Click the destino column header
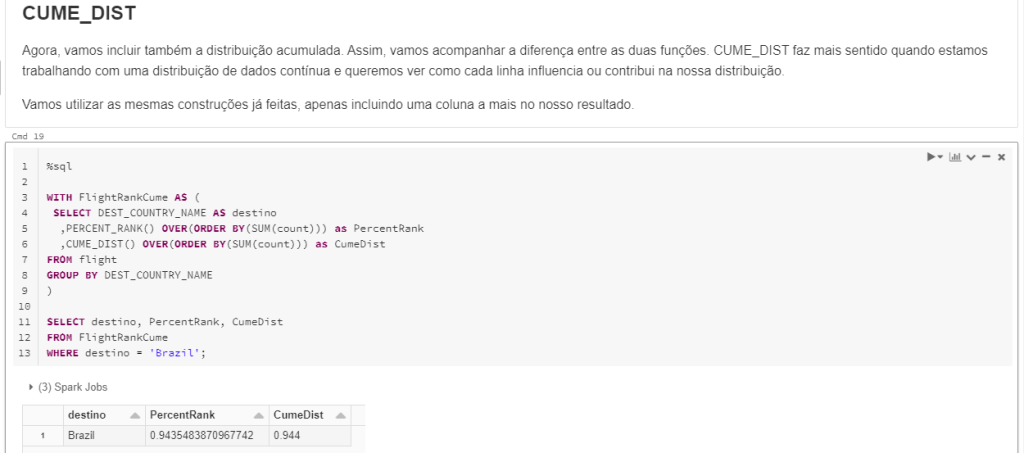Image resolution: width=1024 pixels, height=453 pixels. click(x=87, y=415)
